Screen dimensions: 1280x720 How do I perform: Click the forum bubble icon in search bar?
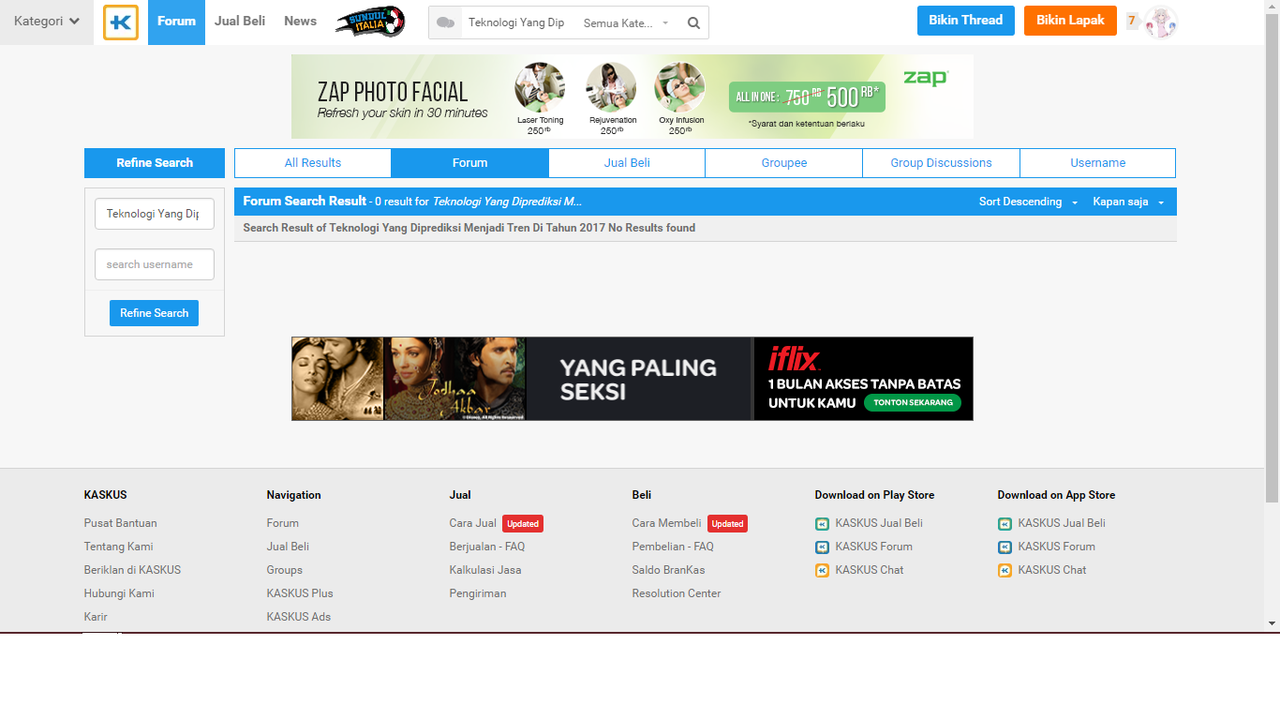coord(446,23)
